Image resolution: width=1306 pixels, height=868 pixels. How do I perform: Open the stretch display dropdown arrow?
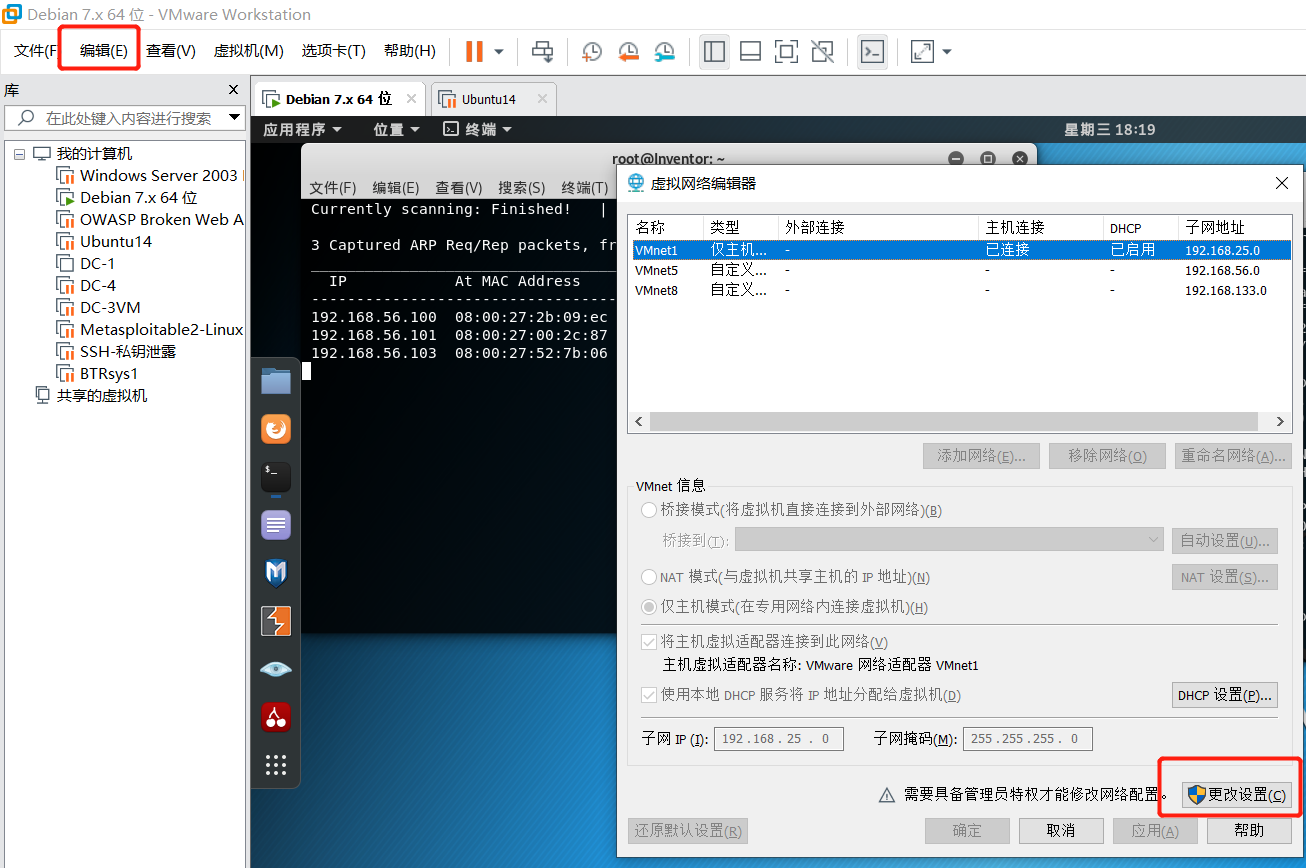click(x=947, y=51)
